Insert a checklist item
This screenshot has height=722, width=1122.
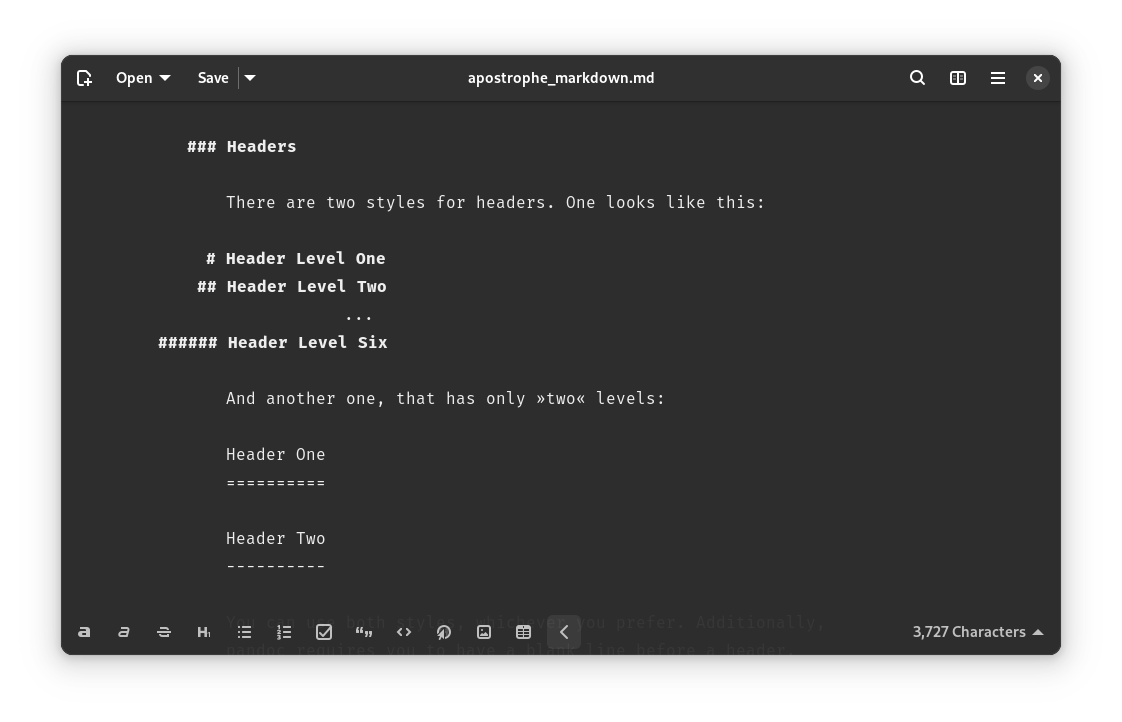[x=324, y=632]
